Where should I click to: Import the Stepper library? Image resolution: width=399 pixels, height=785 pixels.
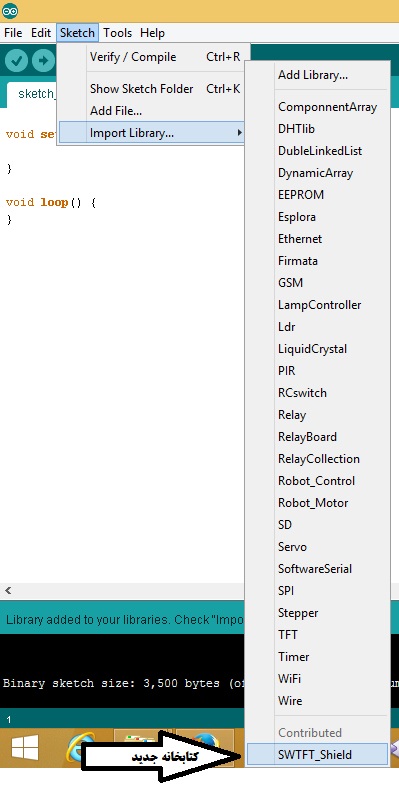(317, 614)
